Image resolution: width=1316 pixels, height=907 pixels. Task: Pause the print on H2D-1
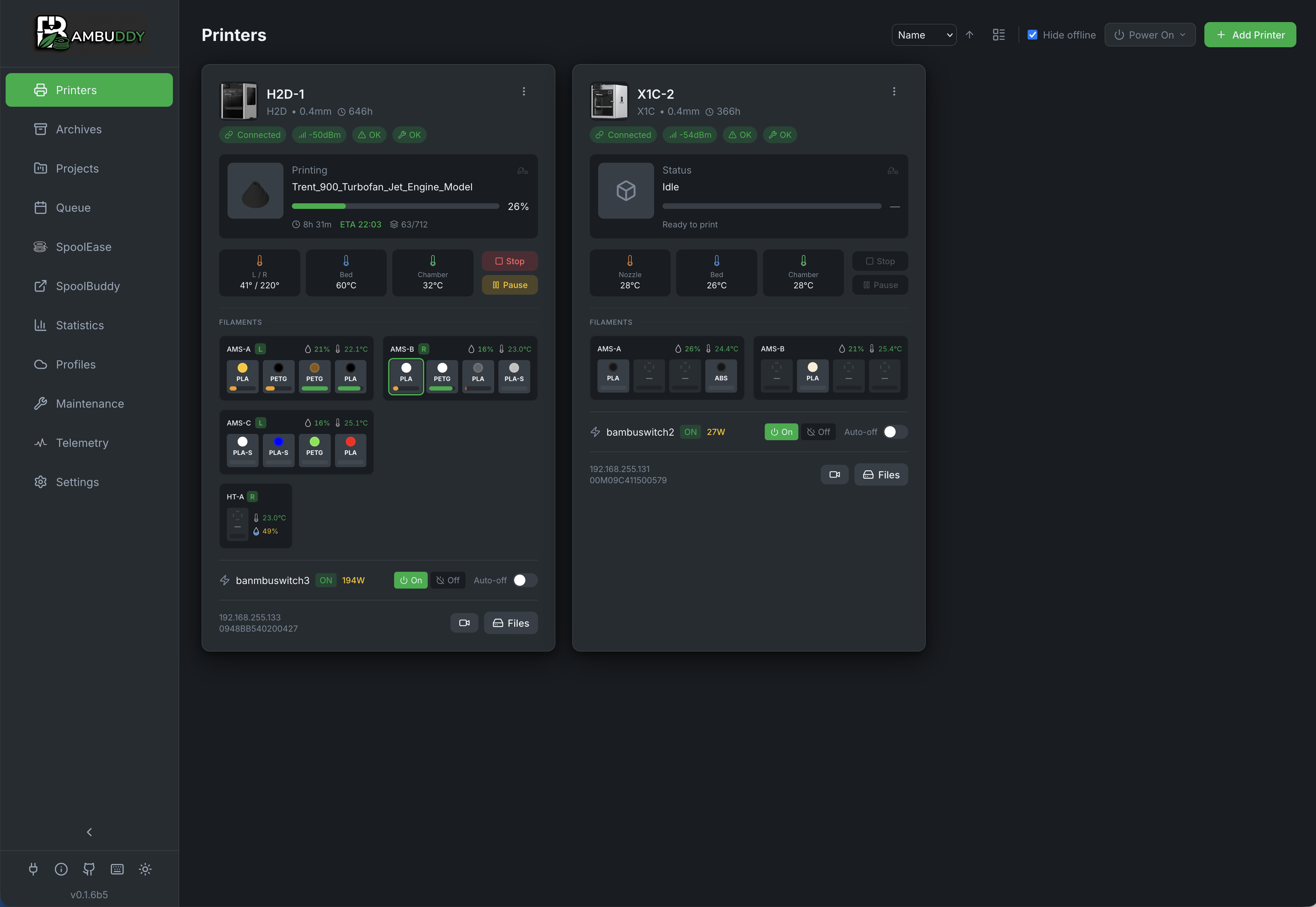click(509, 285)
